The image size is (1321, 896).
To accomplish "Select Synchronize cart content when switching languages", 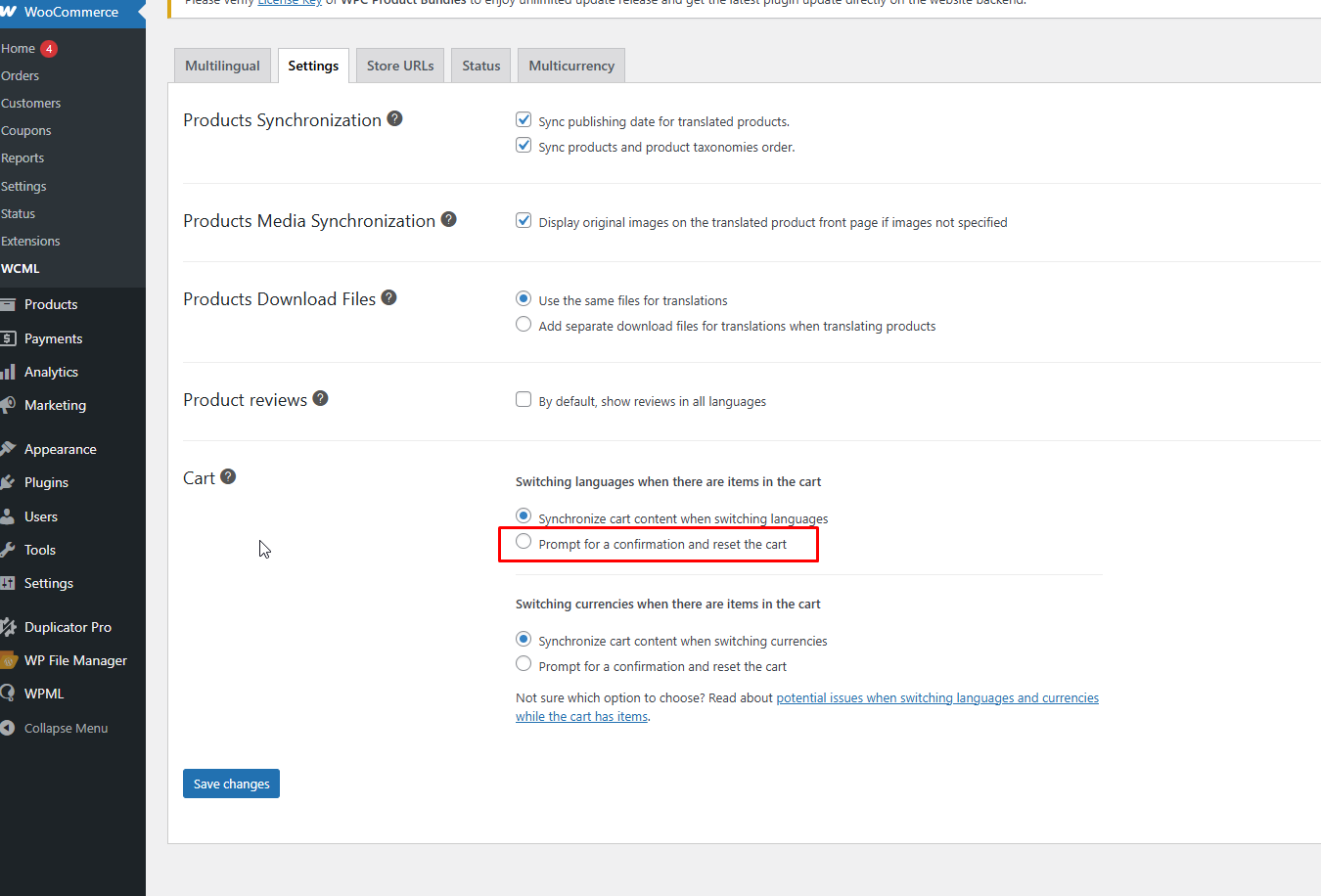I will [524, 515].
